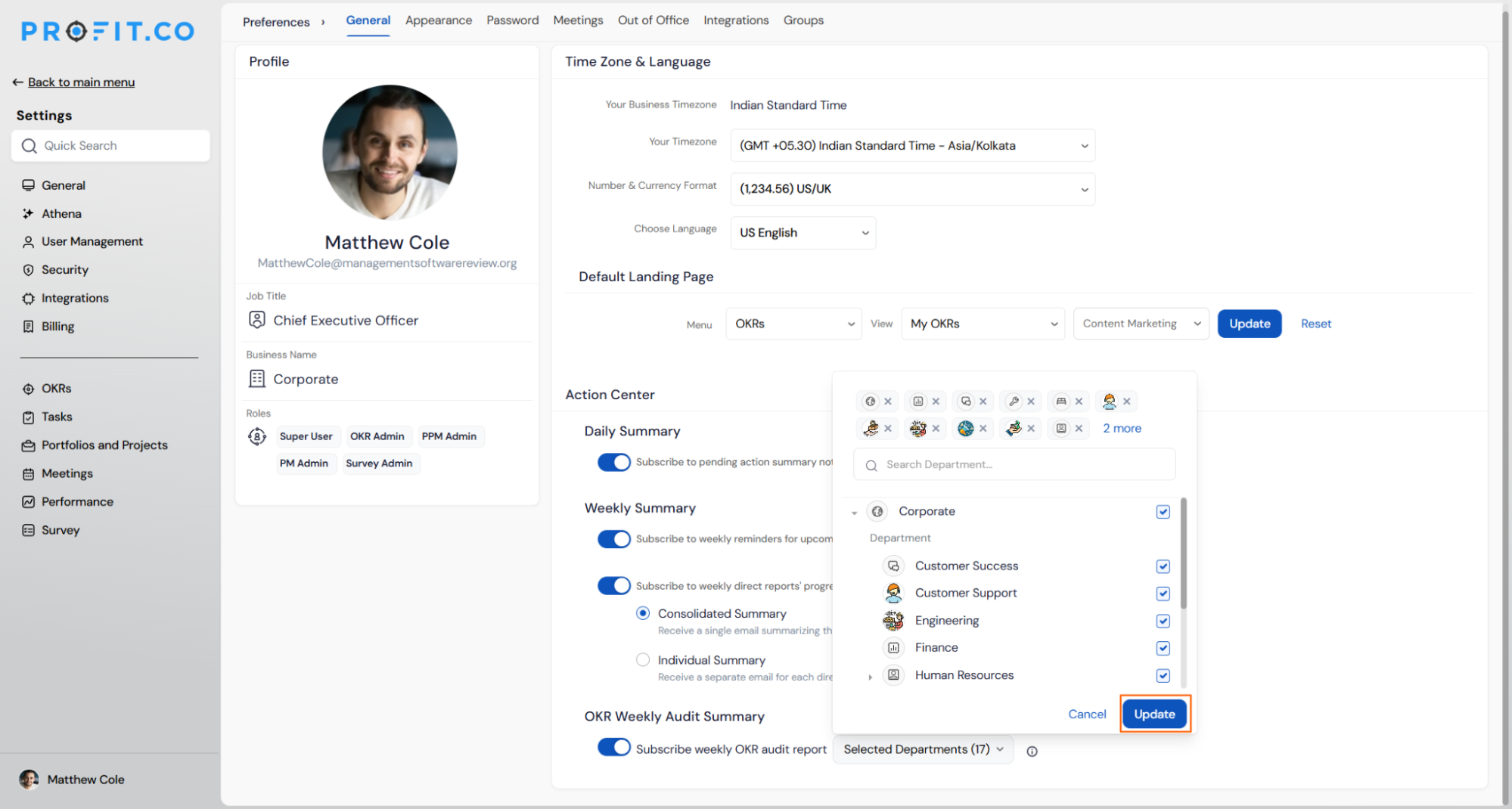Open the landing page Menu dropdown
1512x809 pixels.
[x=793, y=324]
